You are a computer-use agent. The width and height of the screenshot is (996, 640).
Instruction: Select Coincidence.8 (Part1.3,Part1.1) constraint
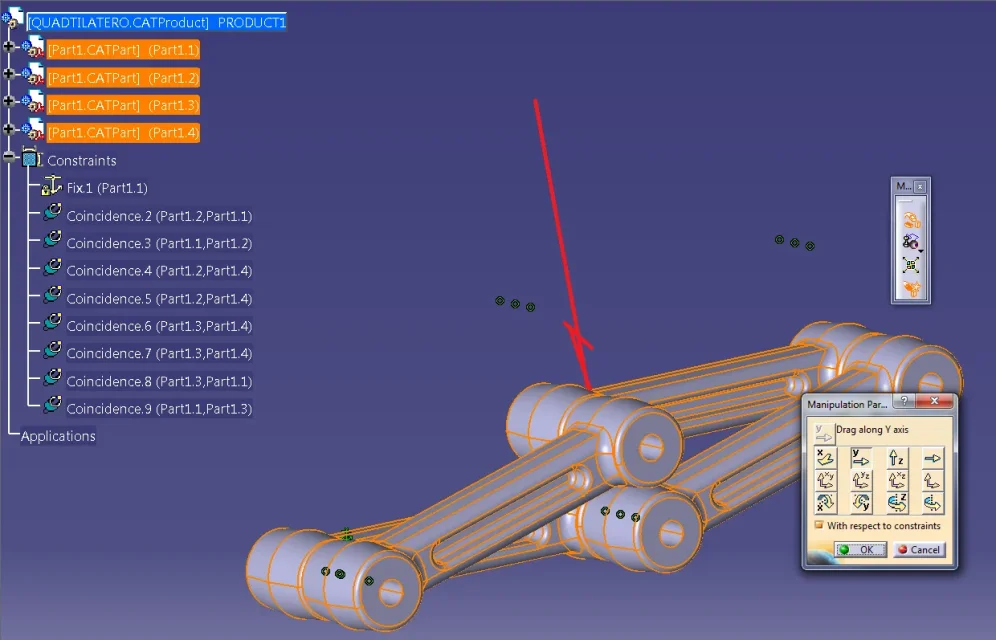pos(159,381)
